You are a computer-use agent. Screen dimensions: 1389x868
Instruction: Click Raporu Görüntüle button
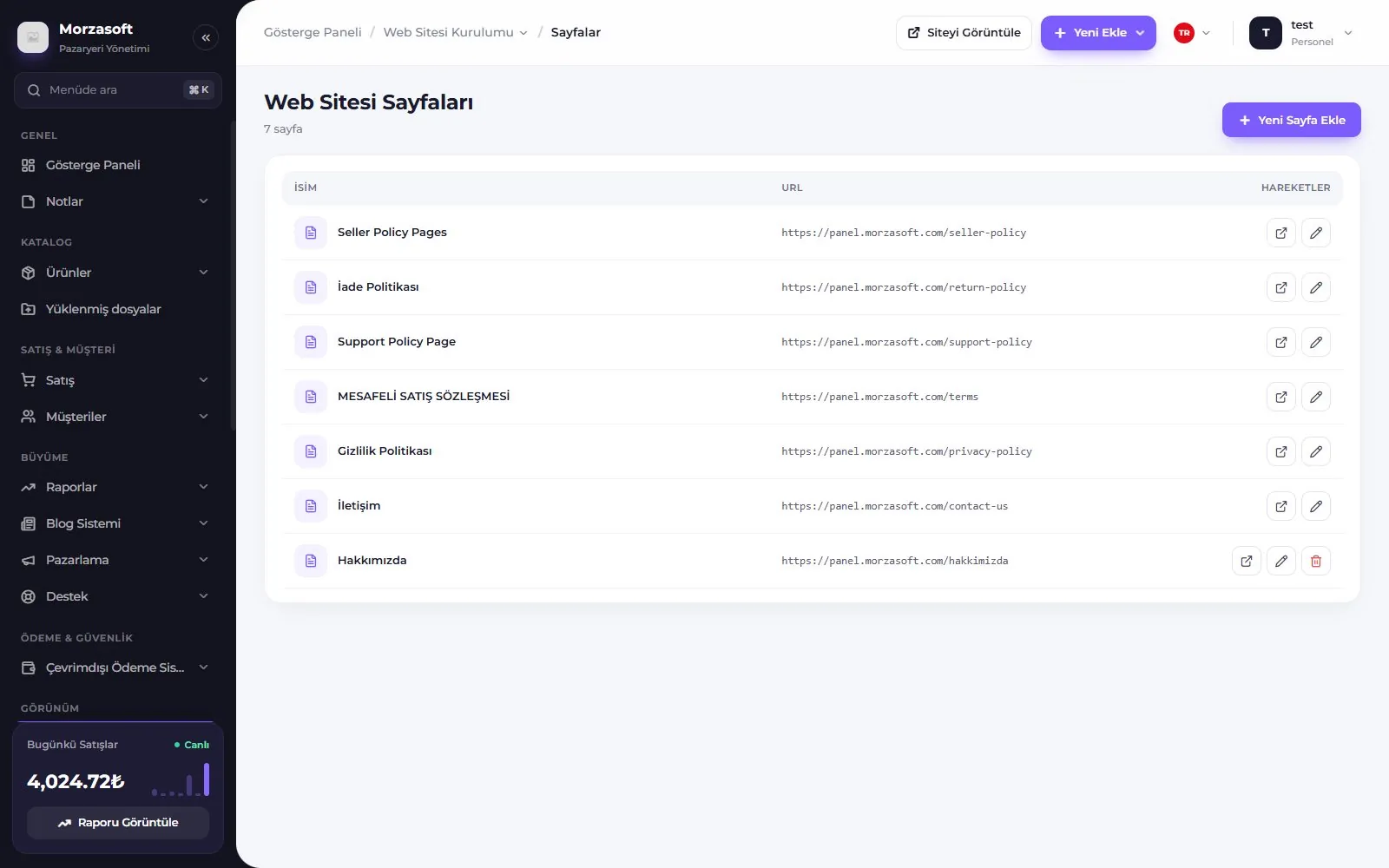[118, 823]
